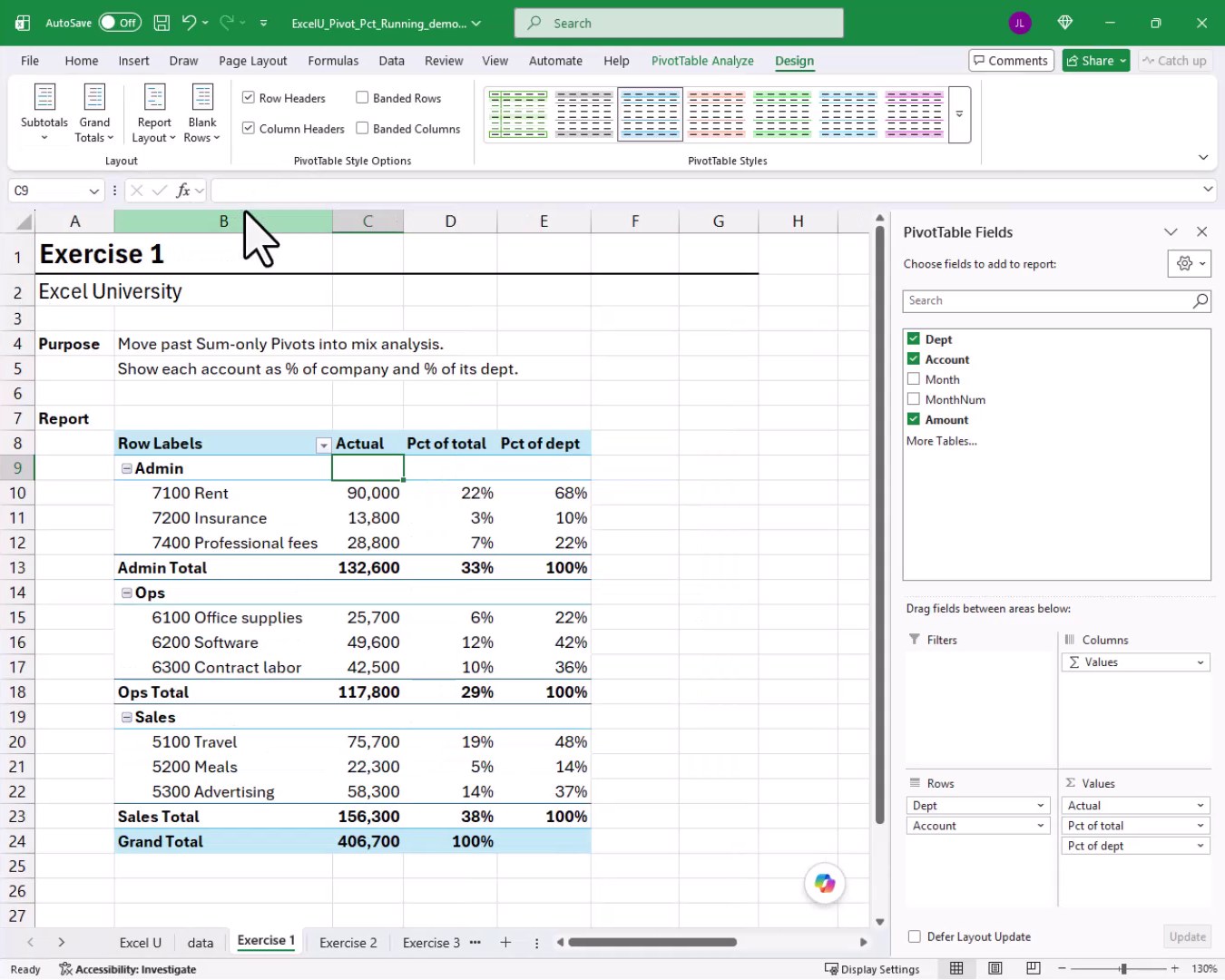Open PivotTable Fields tools gear icon
Viewport: 1225px width, 980px height.
point(1190,264)
